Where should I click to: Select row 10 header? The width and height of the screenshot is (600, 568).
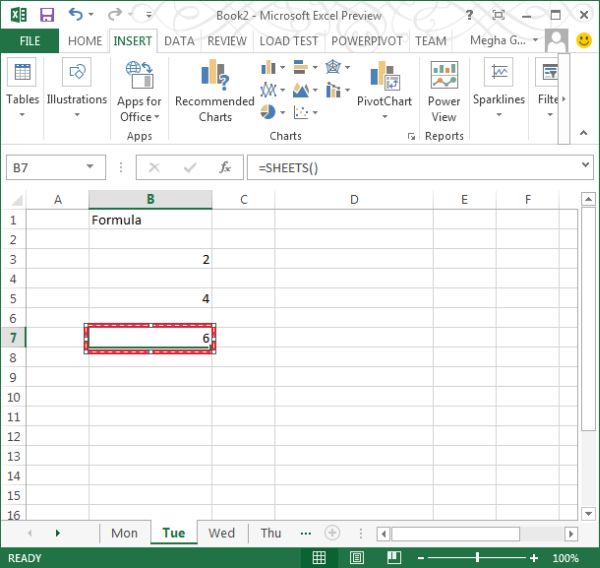click(13, 397)
